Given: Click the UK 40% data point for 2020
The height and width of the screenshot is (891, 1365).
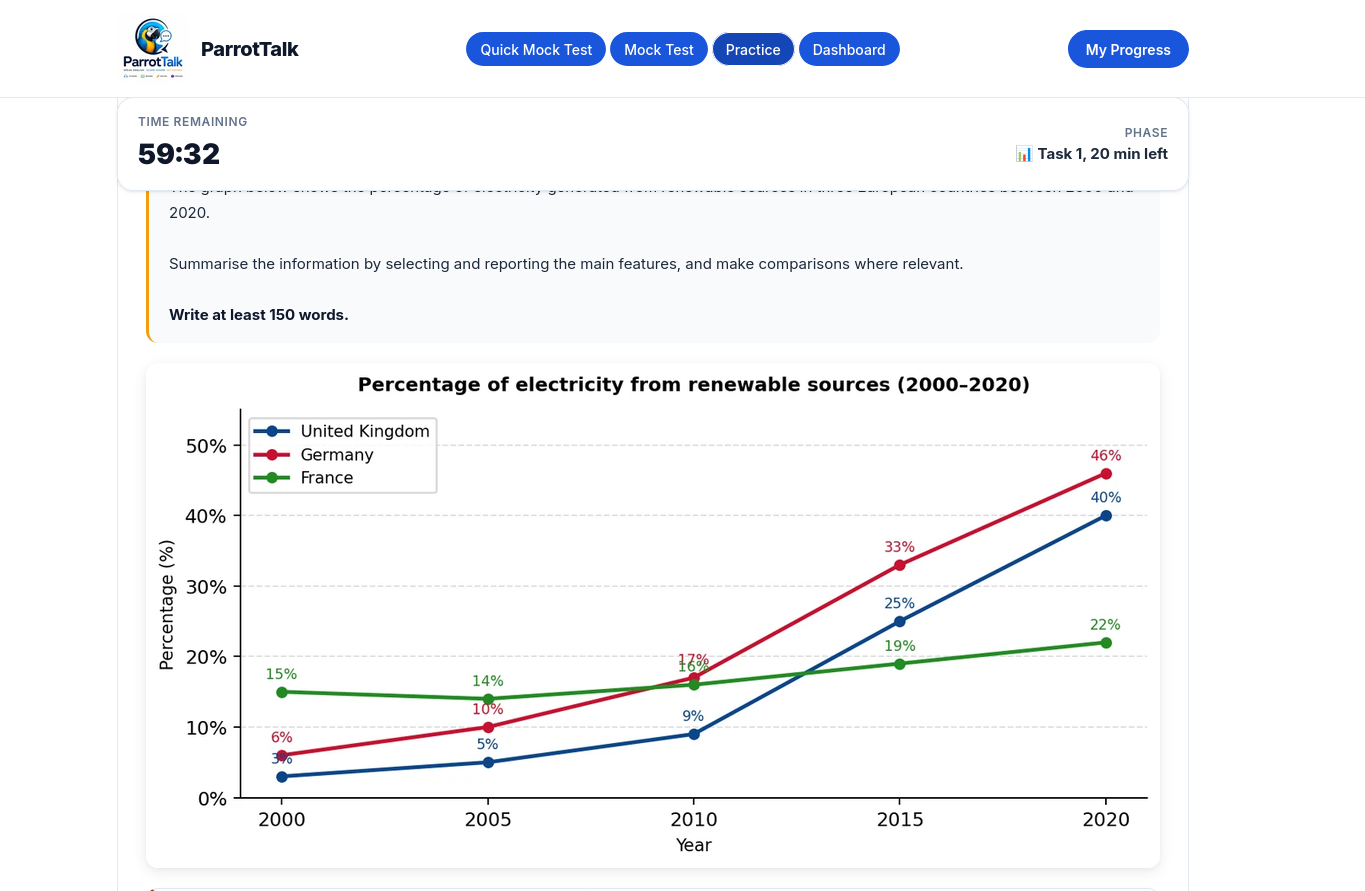Looking at the screenshot, I should (1106, 516).
